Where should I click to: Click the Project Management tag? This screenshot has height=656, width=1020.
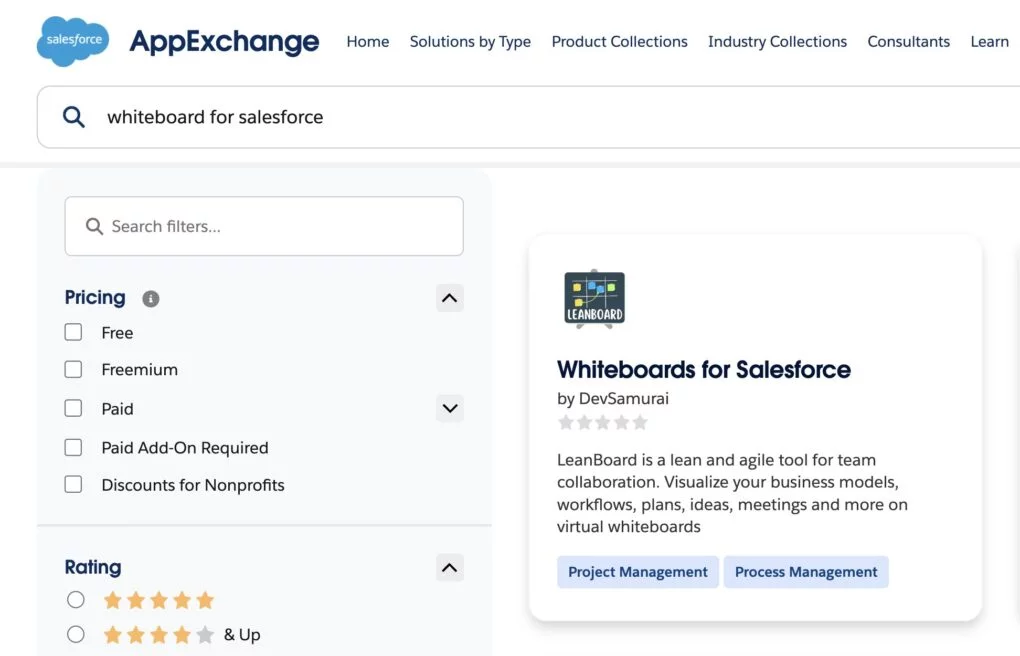(x=638, y=572)
